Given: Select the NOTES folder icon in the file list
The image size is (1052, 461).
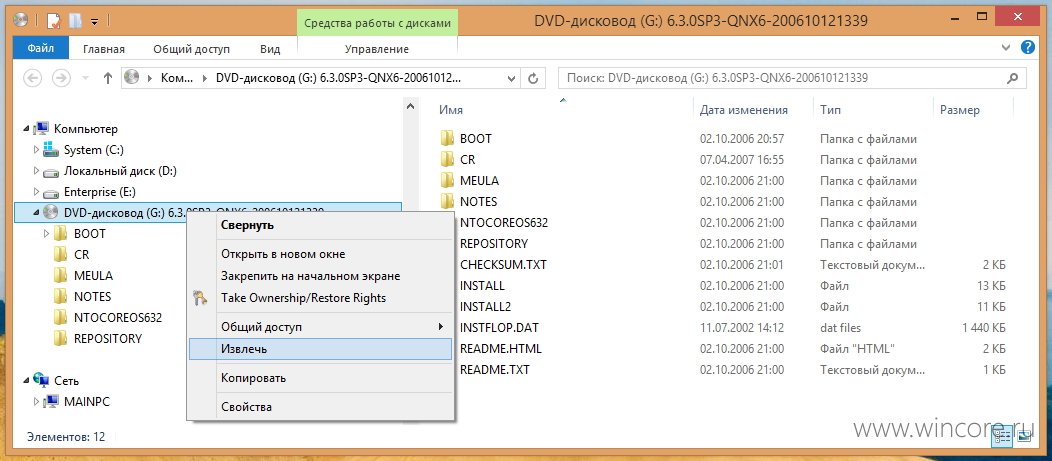Looking at the screenshot, I should 448,201.
